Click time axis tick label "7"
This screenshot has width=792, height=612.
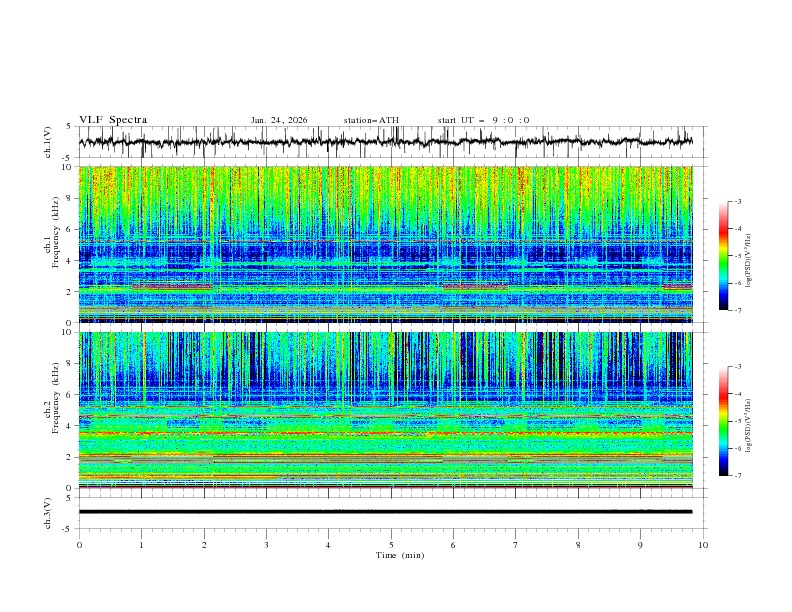click(x=516, y=545)
